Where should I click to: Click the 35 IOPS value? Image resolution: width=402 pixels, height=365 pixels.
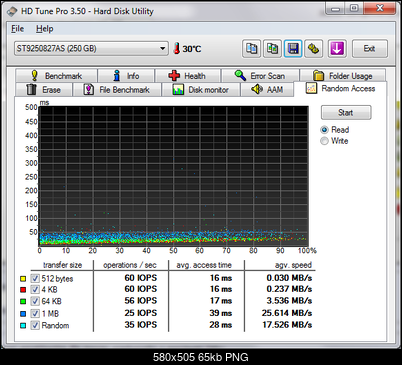[x=141, y=325]
